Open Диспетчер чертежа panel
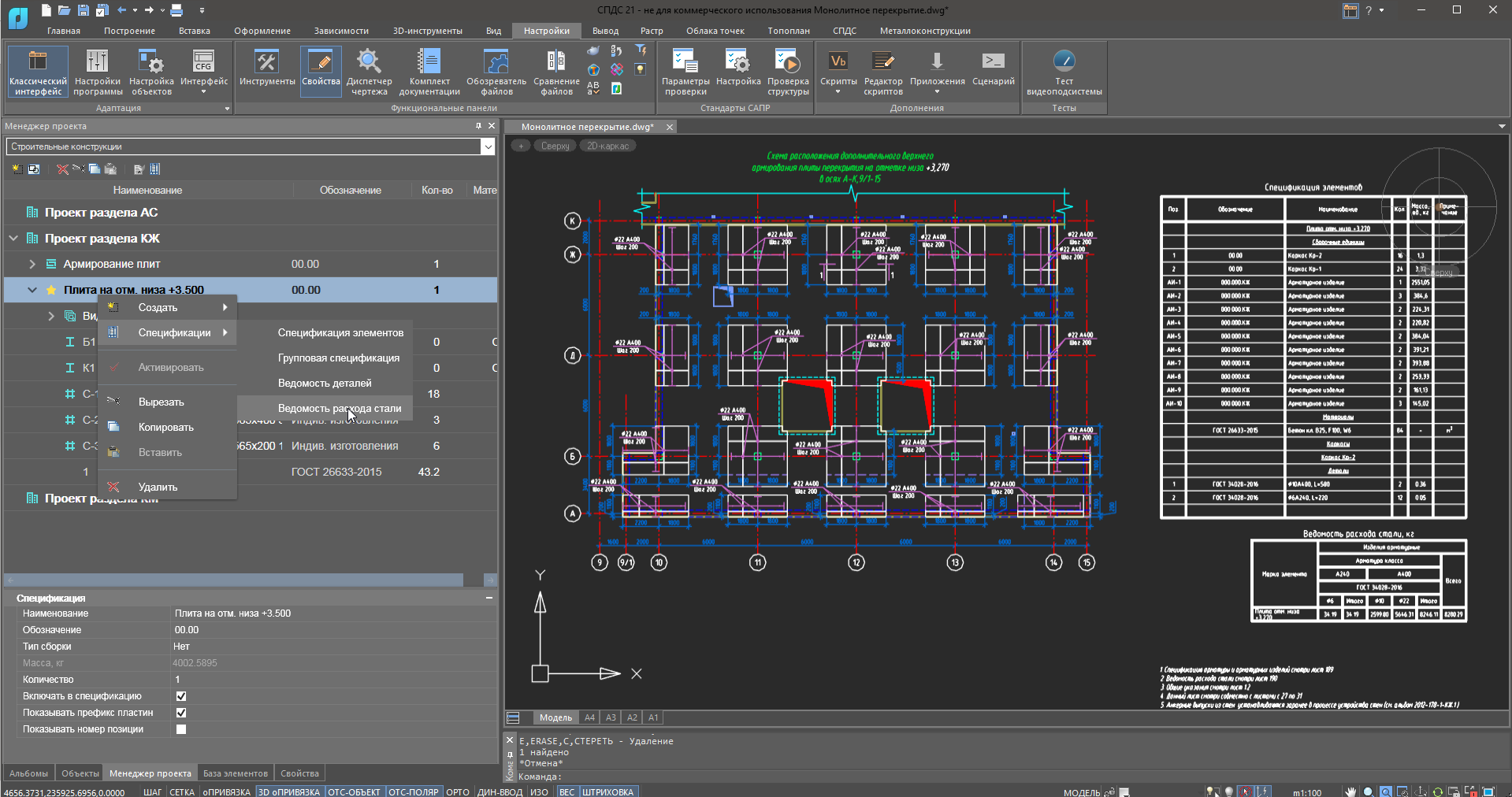 click(x=369, y=72)
